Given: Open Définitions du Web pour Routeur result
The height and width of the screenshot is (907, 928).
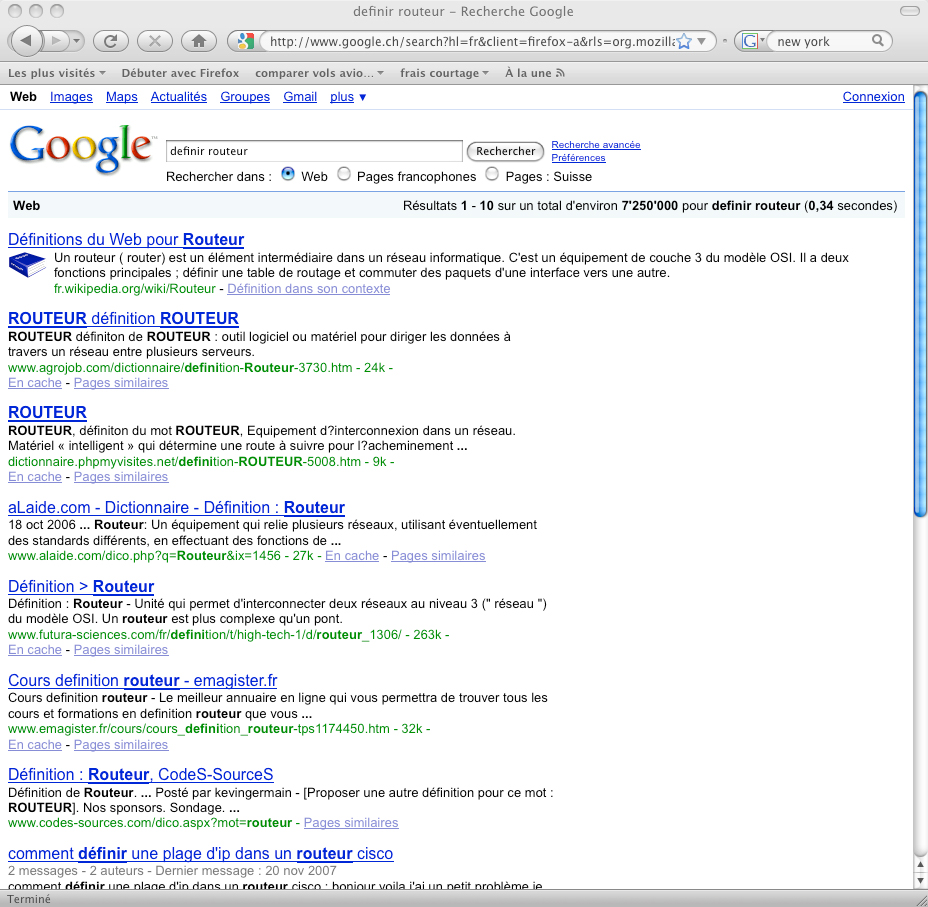Looking at the screenshot, I should (x=126, y=240).
